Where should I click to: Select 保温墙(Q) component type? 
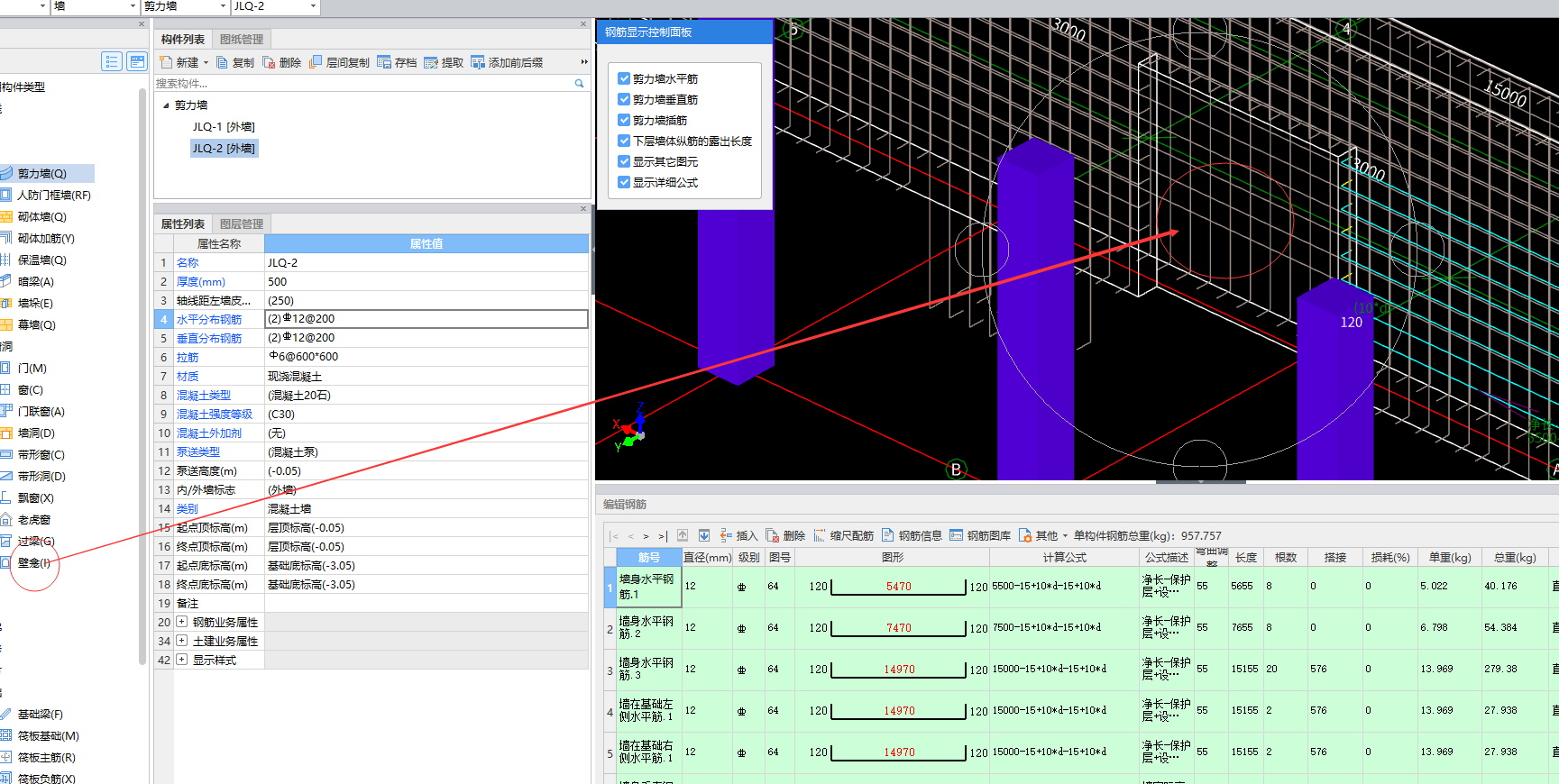pos(41,260)
